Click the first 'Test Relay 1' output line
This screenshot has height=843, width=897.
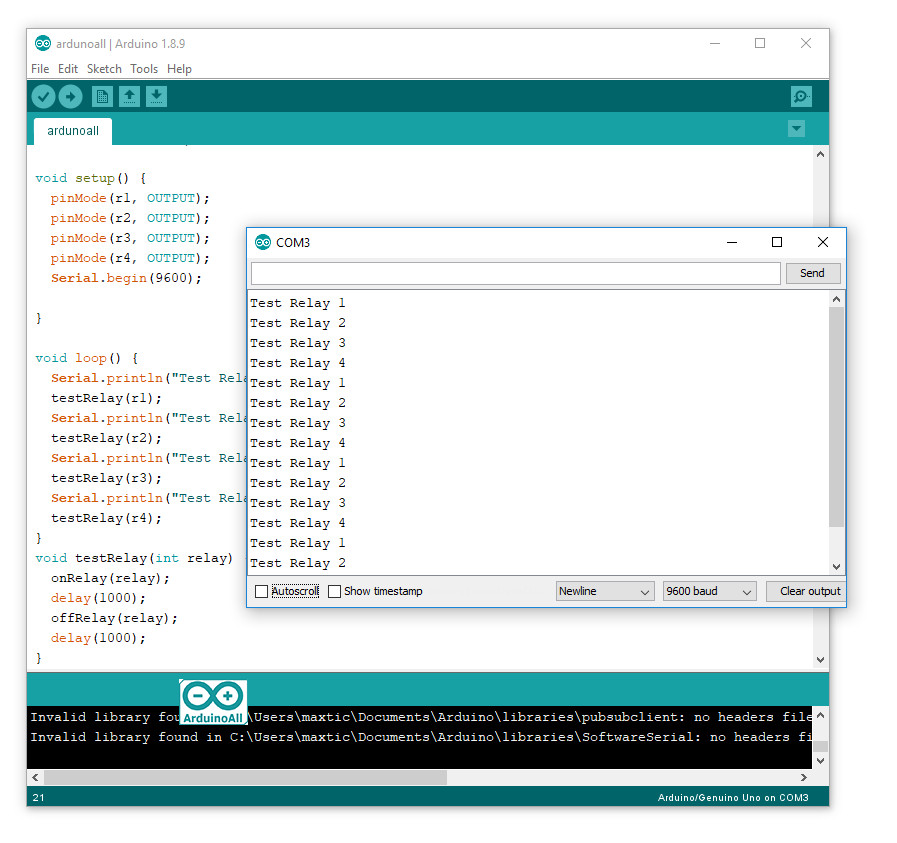[x=297, y=304]
